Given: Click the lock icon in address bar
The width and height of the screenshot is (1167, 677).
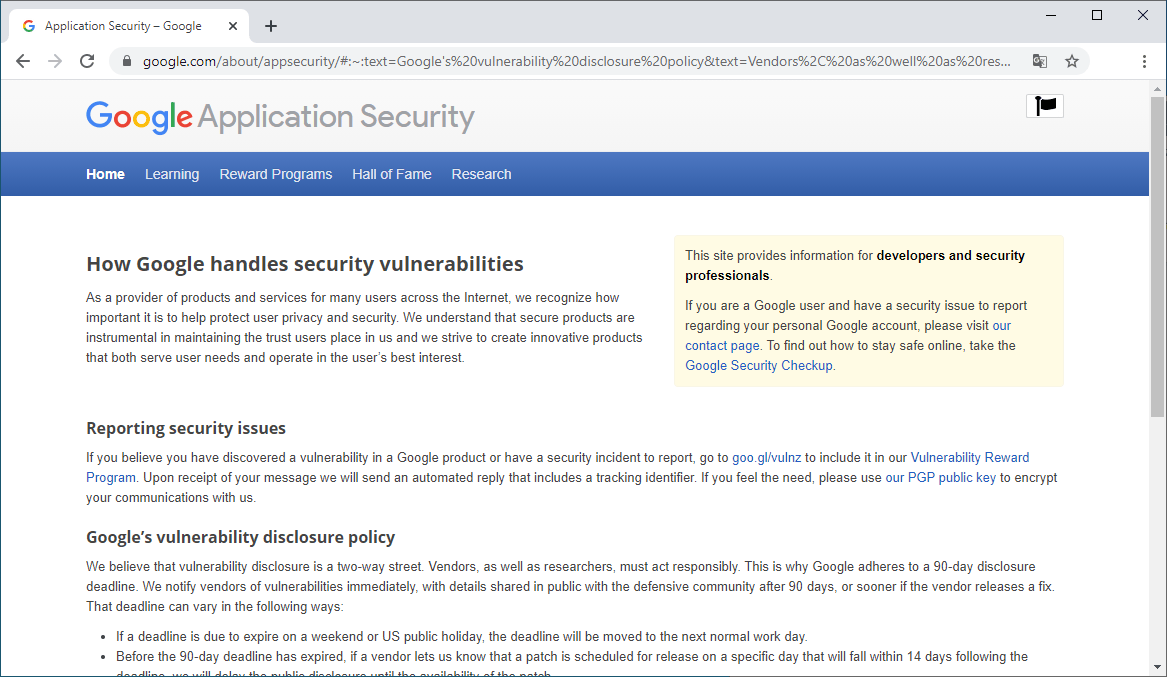Looking at the screenshot, I should 127,61.
